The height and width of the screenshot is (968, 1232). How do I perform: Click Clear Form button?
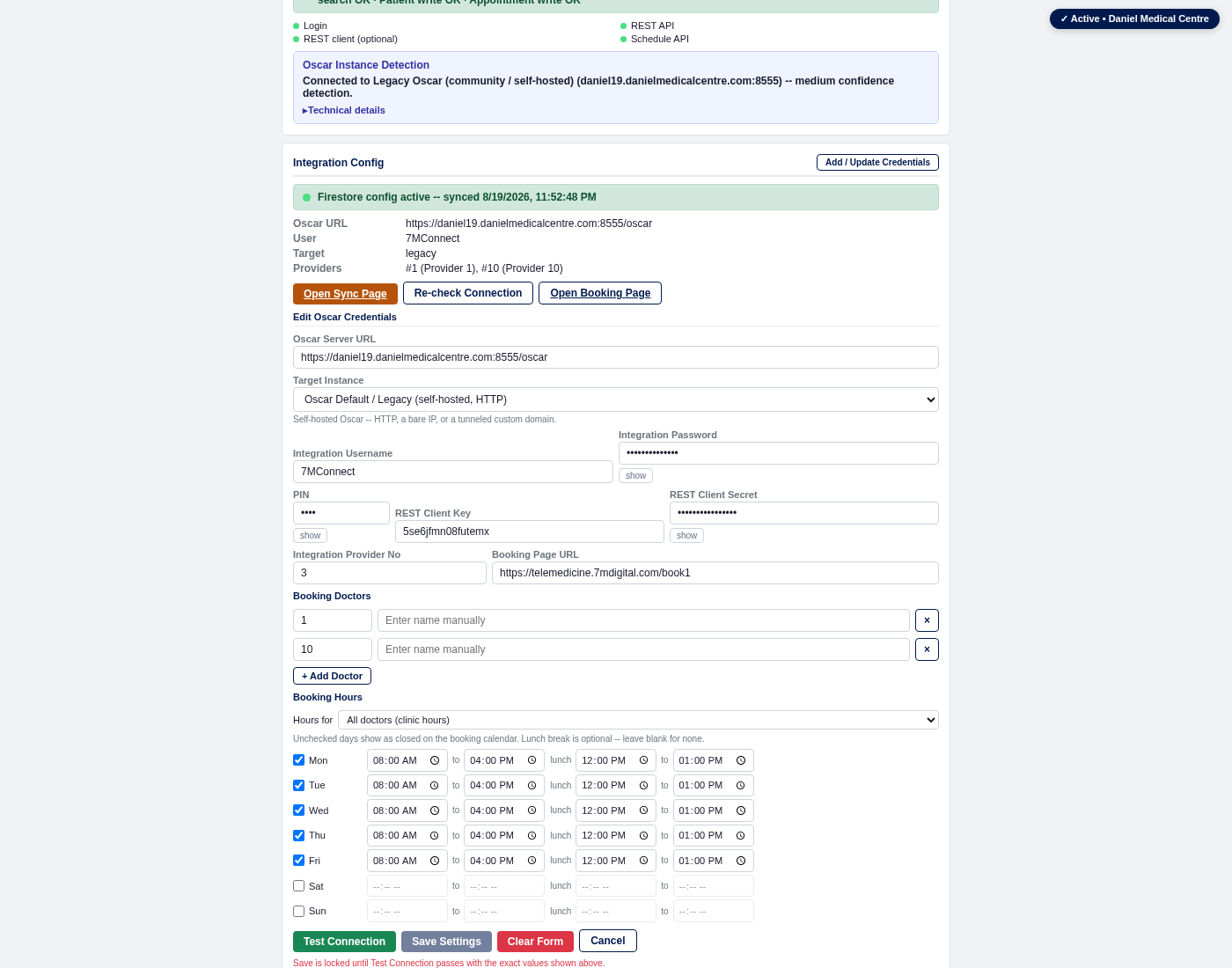(535, 942)
